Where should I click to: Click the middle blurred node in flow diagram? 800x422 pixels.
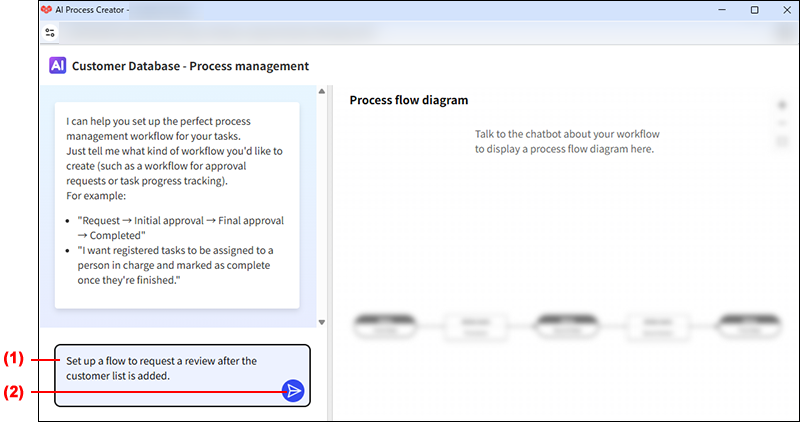[x=563, y=325]
